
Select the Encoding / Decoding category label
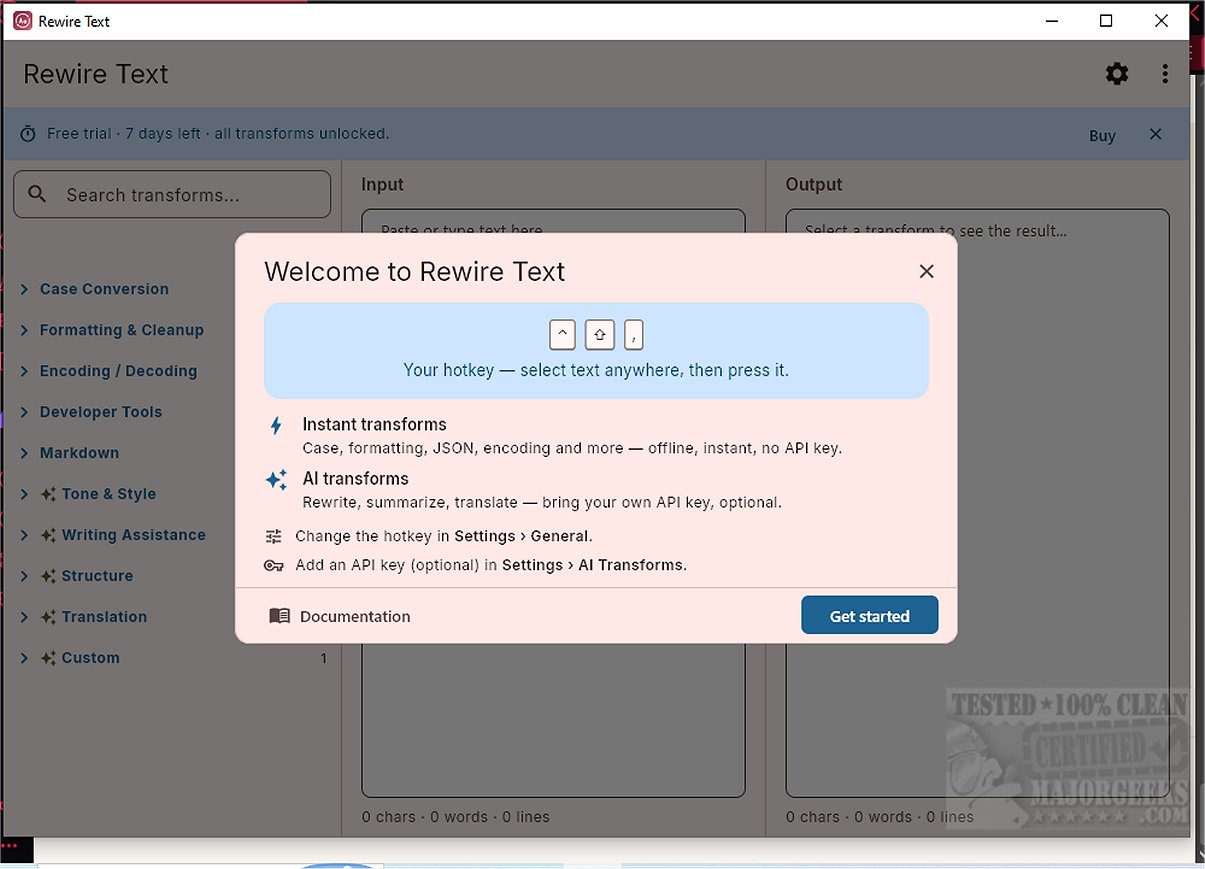[x=118, y=371]
